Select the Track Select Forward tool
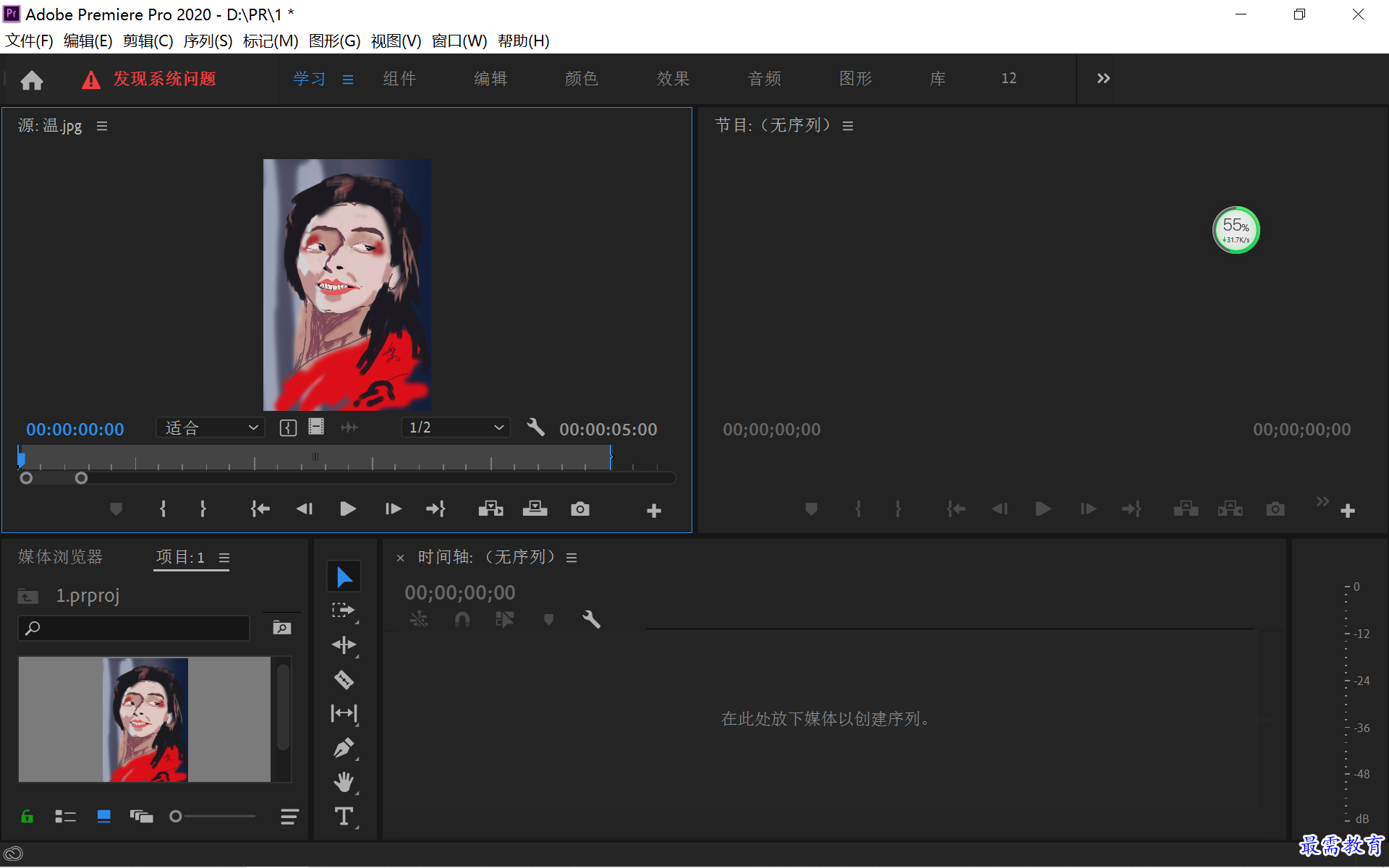This screenshot has width=1389, height=868. coord(344,610)
